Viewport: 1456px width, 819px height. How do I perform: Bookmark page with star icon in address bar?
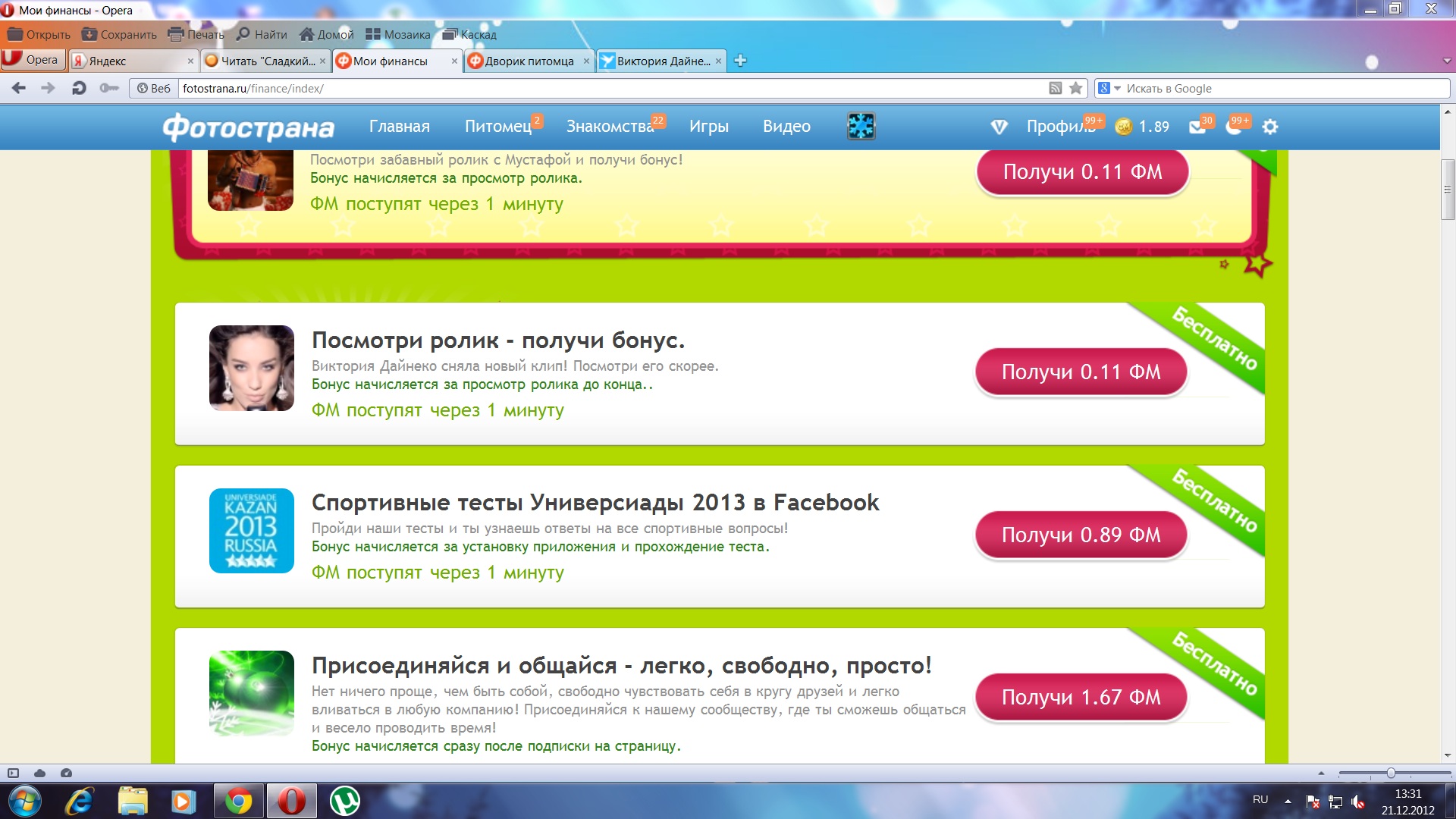(x=1075, y=89)
